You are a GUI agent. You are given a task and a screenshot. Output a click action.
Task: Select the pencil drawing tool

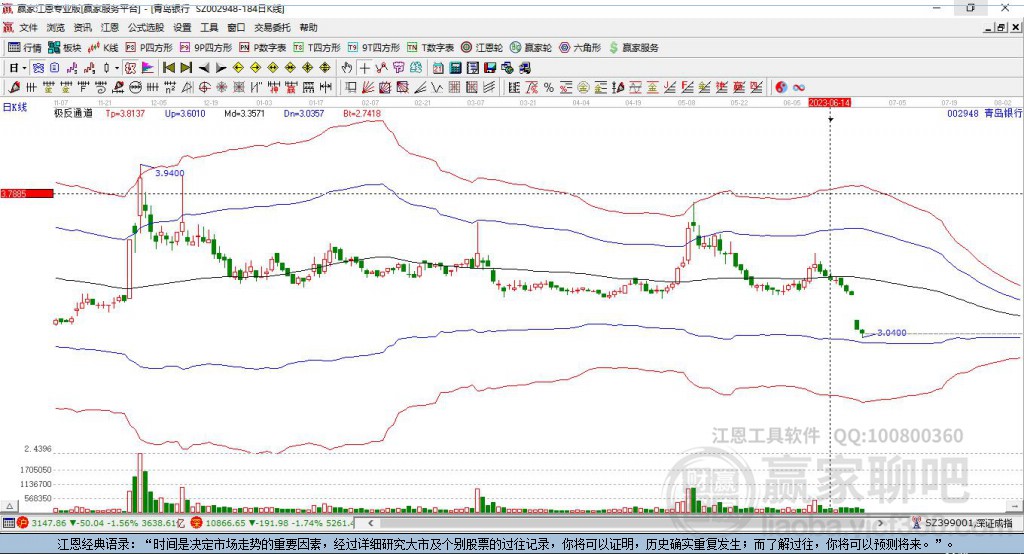pos(14,87)
